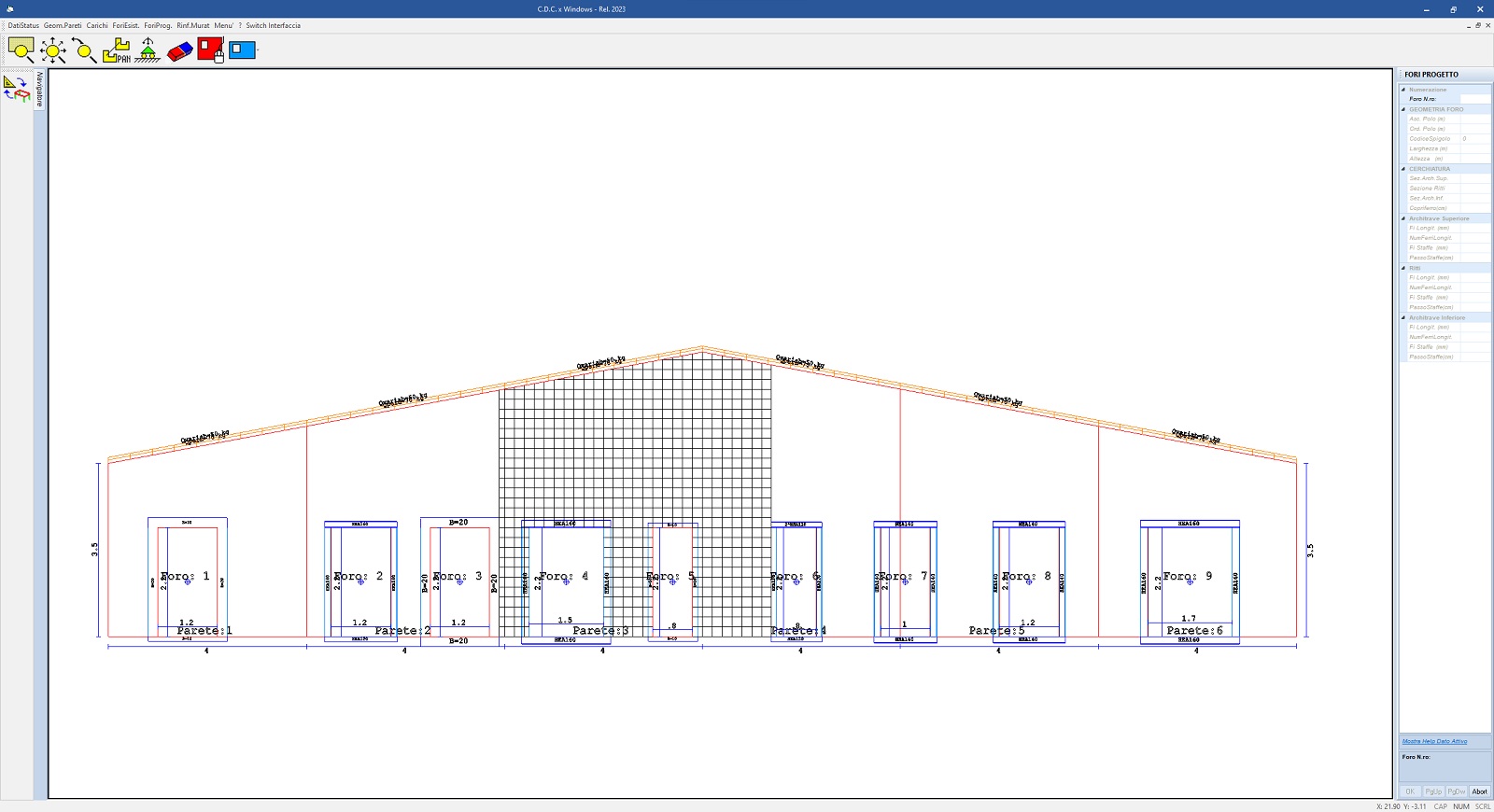The height and width of the screenshot is (812, 1494).
Task: Click the Altezza (m) value field
Action: tap(1475, 159)
